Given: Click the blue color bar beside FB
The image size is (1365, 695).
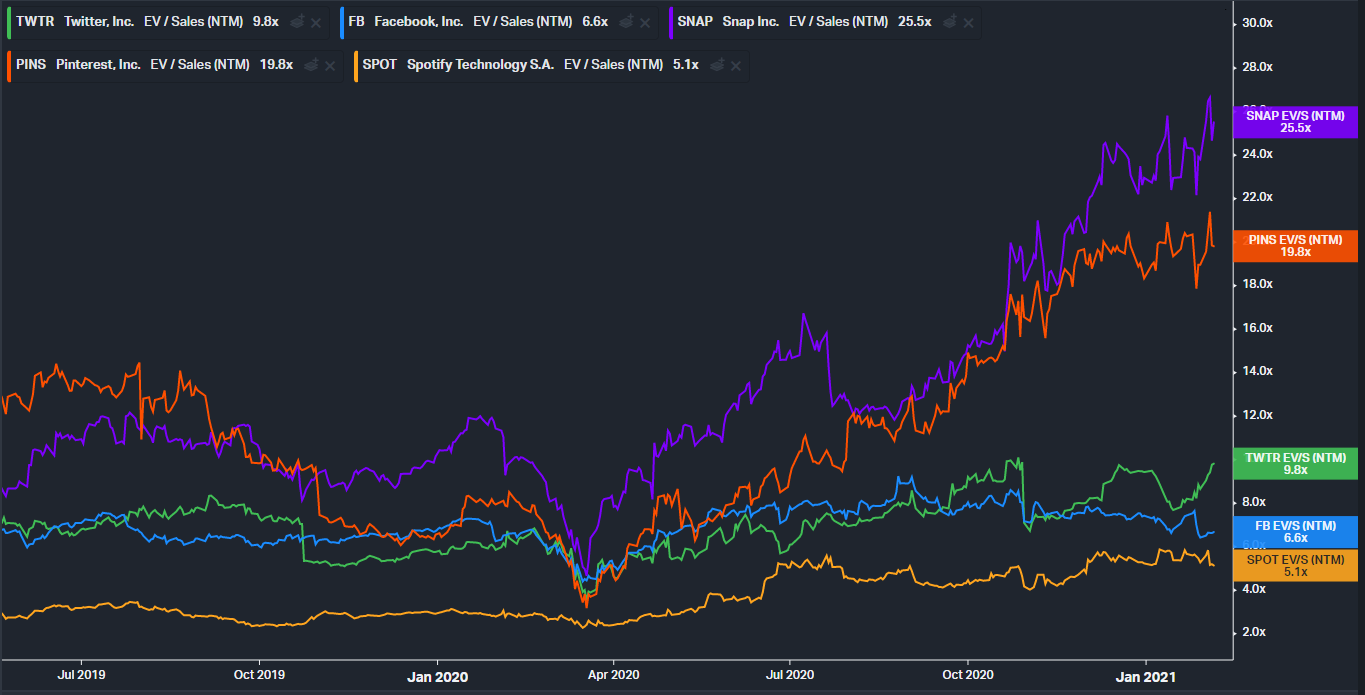Looking at the screenshot, I should click(341, 22).
